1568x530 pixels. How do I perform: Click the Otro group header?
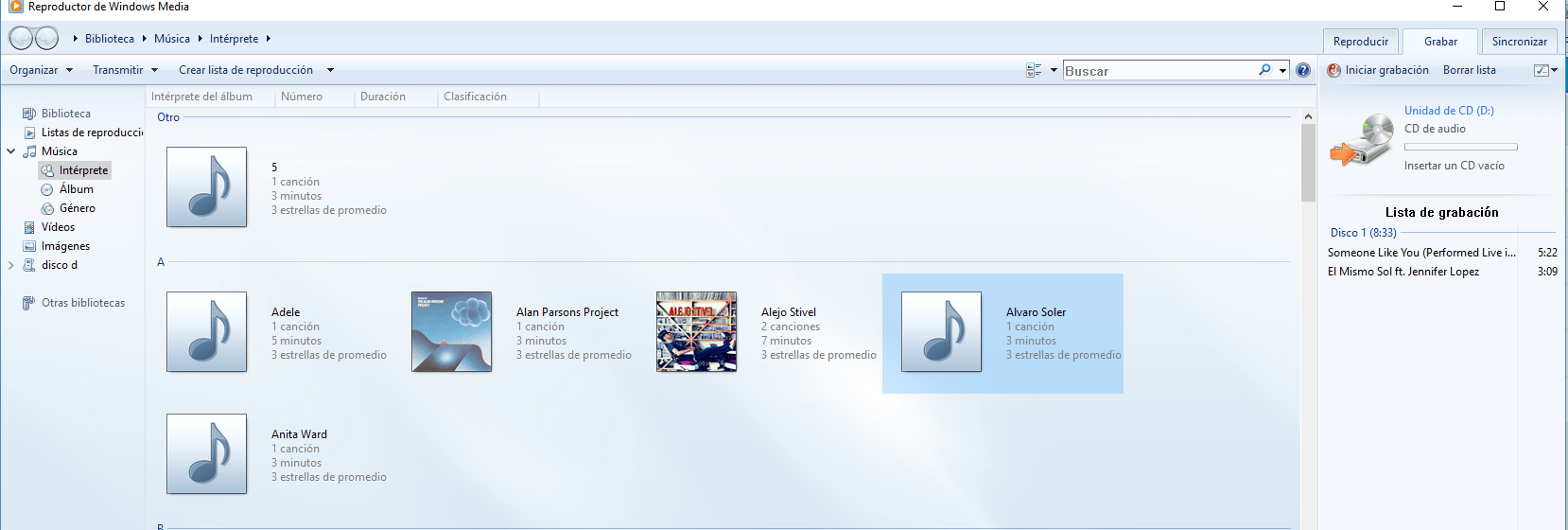pos(168,117)
